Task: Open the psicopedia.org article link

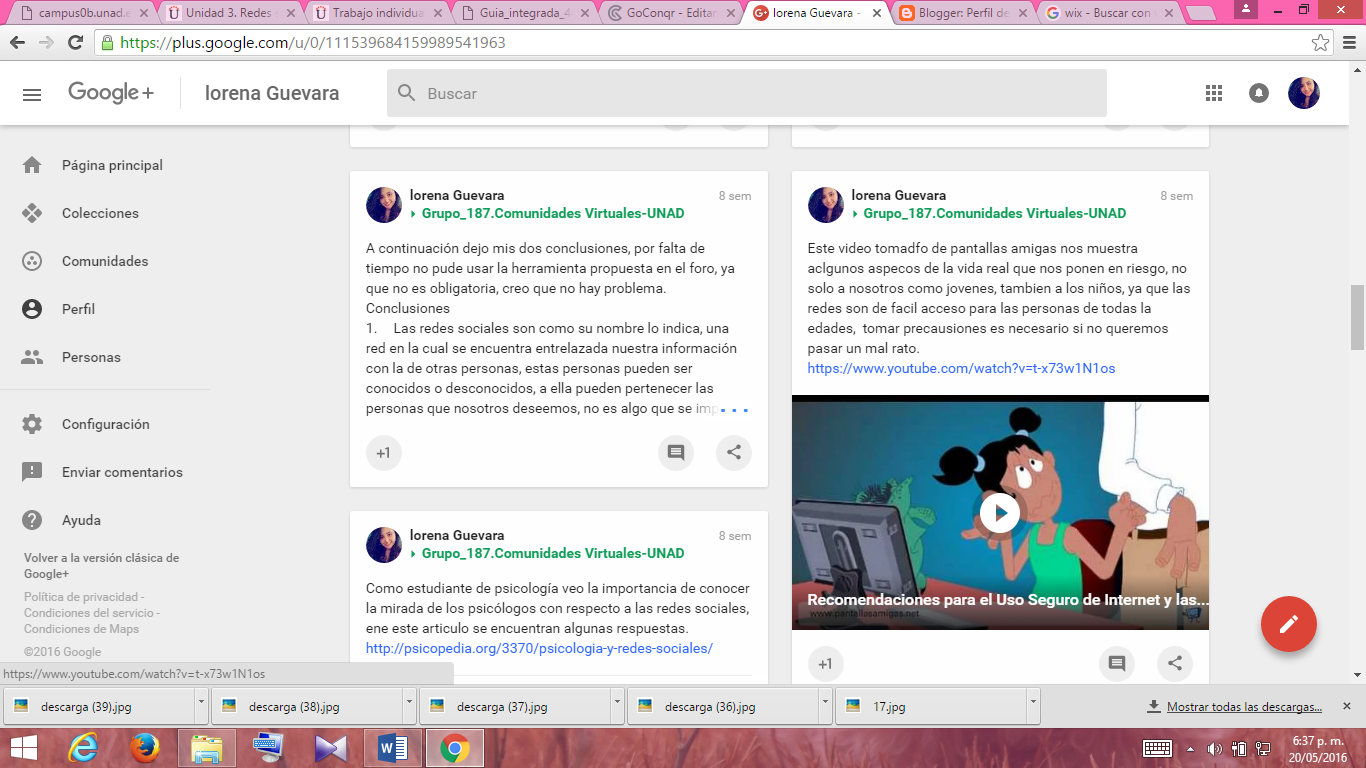Action: [x=539, y=648]
